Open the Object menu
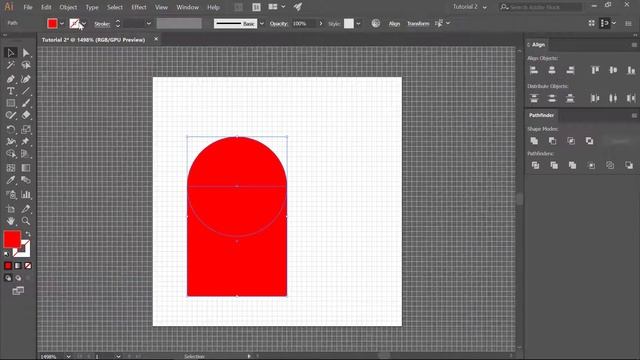This screenshot has width=640, height=360. [68, 7]
